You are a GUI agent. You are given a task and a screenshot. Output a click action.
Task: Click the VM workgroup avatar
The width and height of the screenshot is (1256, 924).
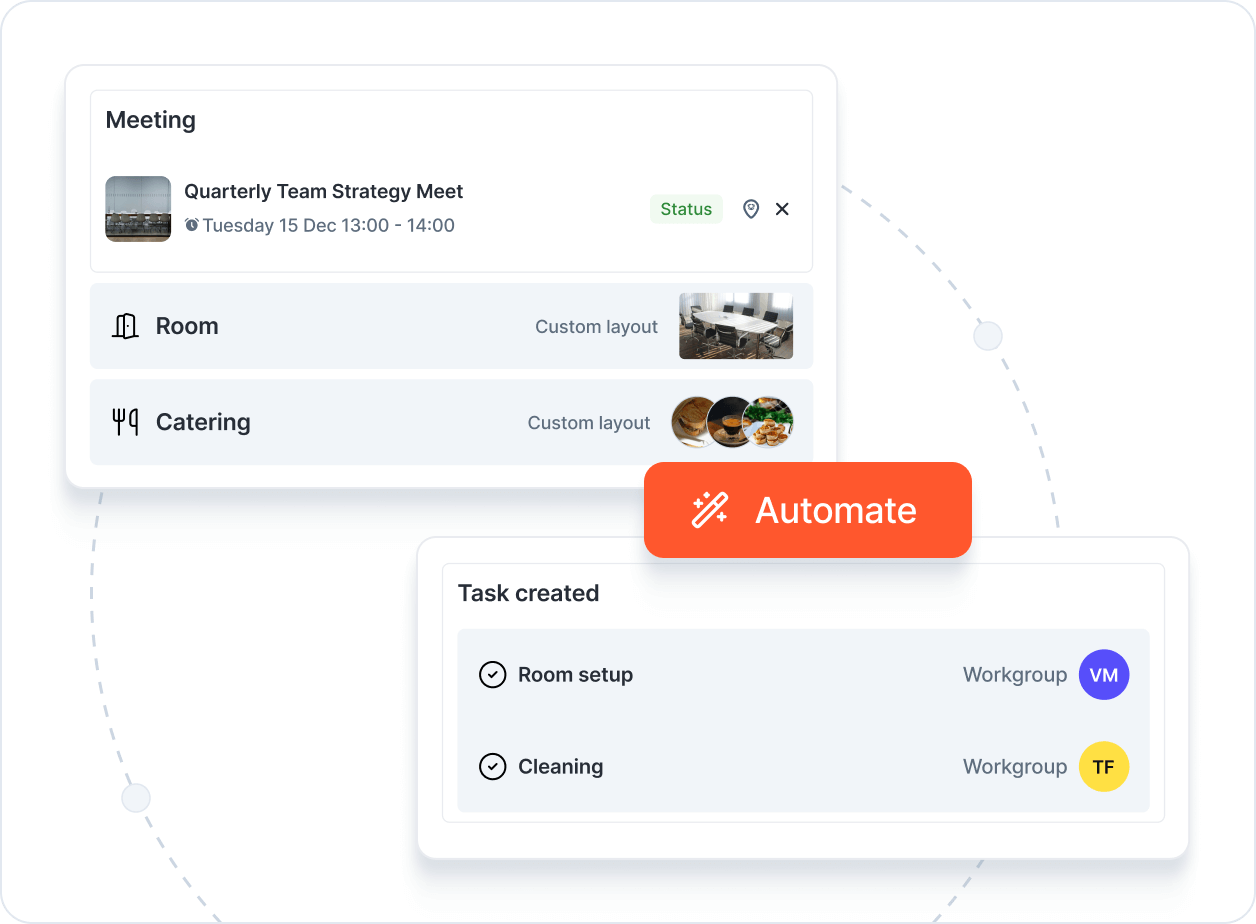1103,675
